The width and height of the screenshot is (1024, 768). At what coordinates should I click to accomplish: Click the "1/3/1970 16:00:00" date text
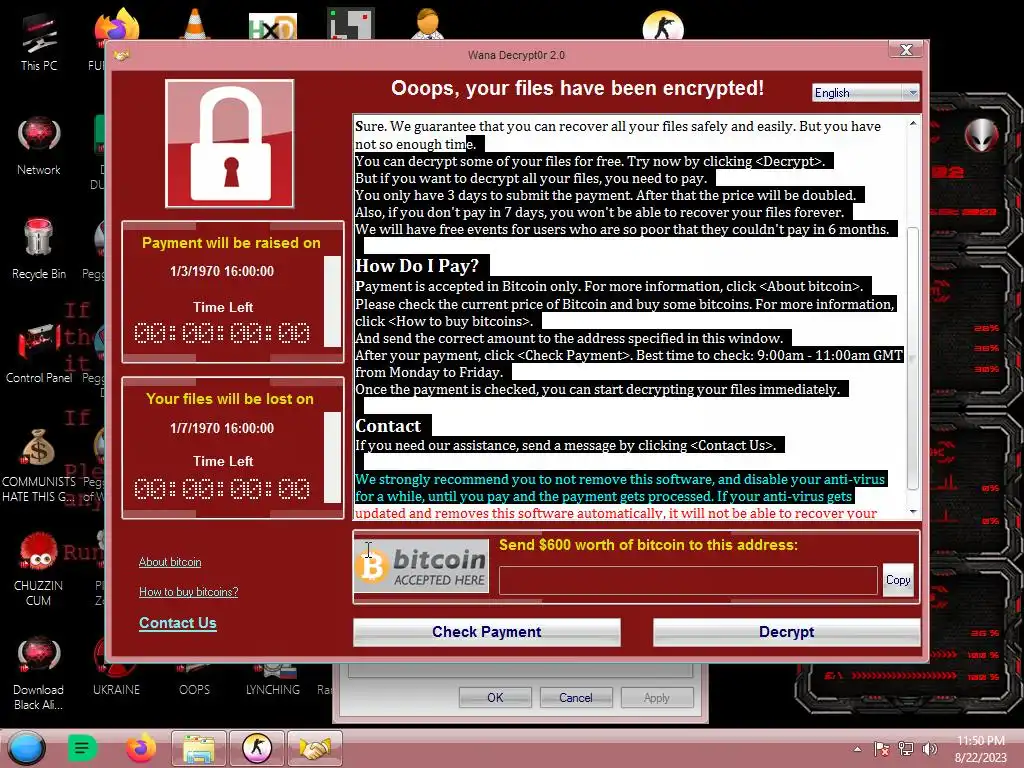click(x=222, y=271)
